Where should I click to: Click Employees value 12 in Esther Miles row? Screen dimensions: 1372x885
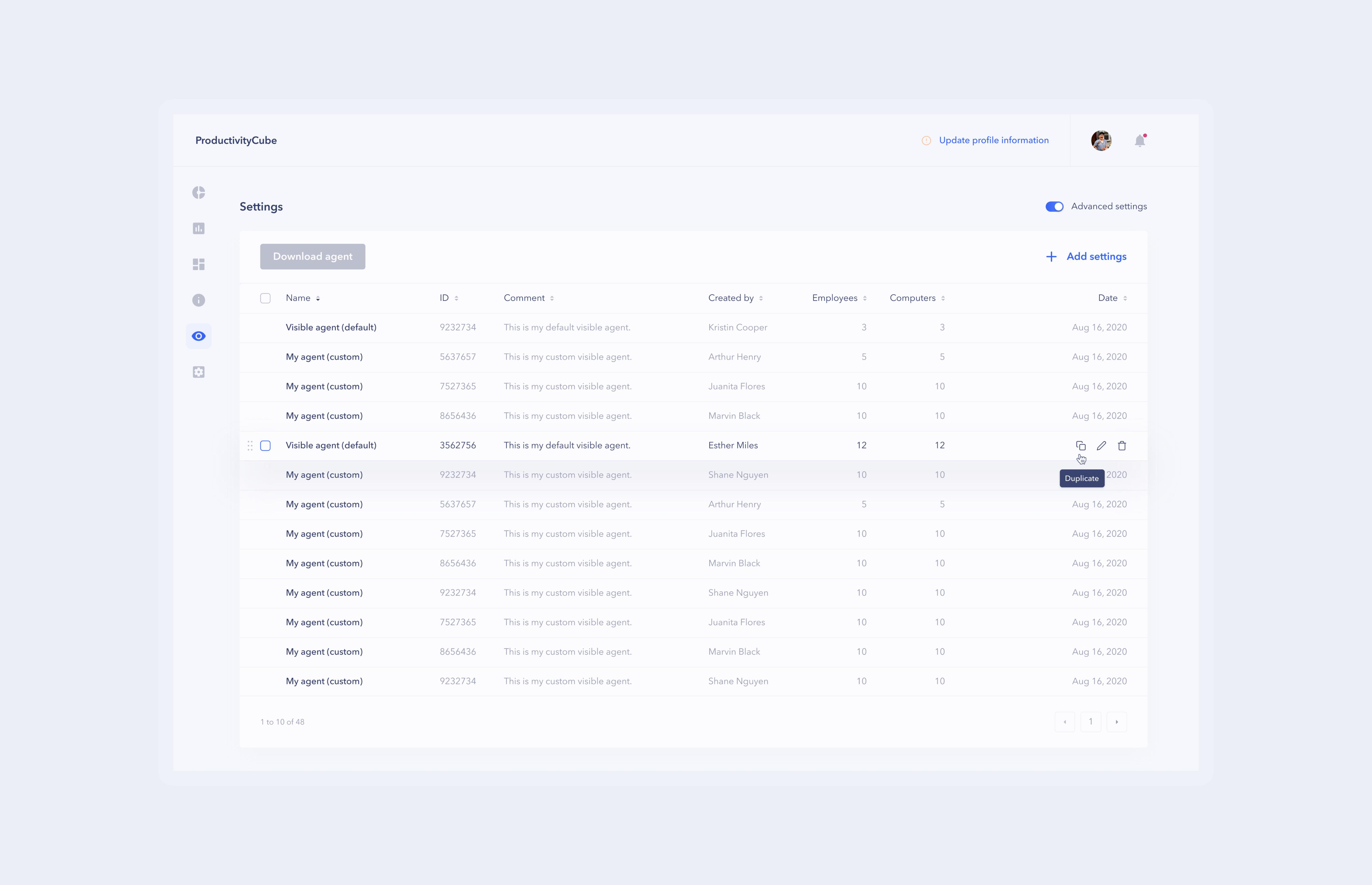pyautogui.click(x=861, y=445)
